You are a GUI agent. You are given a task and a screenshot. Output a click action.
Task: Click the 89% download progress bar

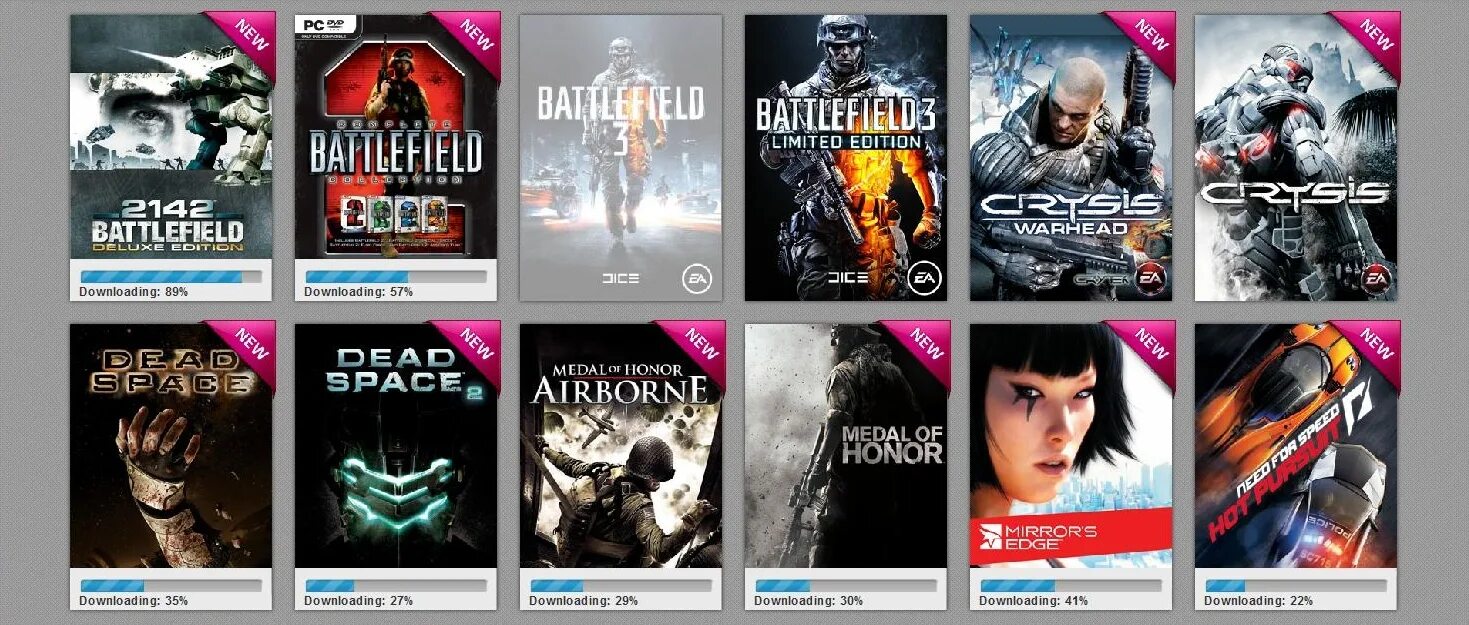tap(171, 276)
